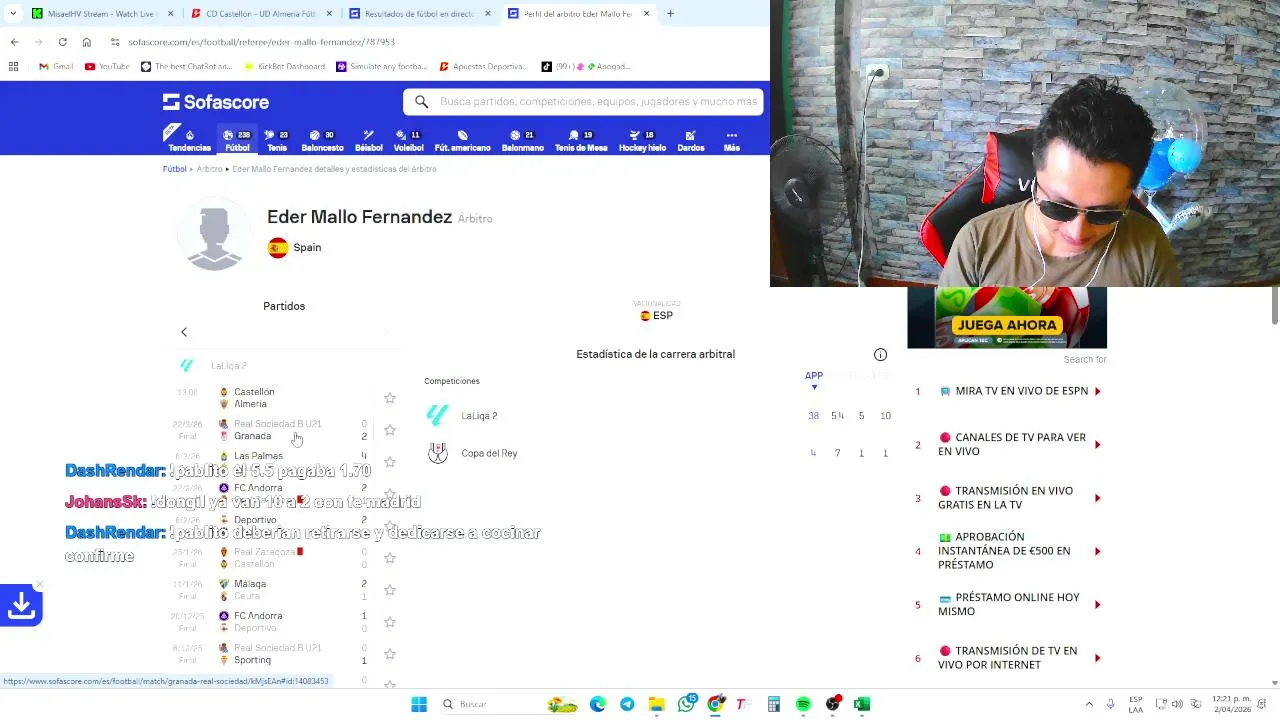
Task: Click the Sofascore logo
Action: pos(216,102)
